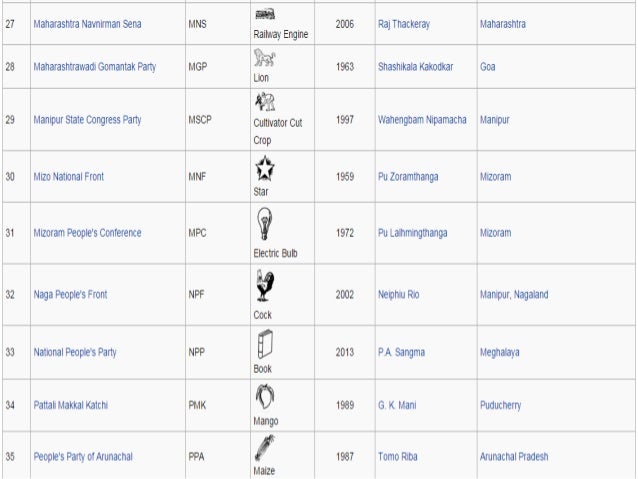Click the Electric Bulb symbol icon

click(x=264, y=223)
